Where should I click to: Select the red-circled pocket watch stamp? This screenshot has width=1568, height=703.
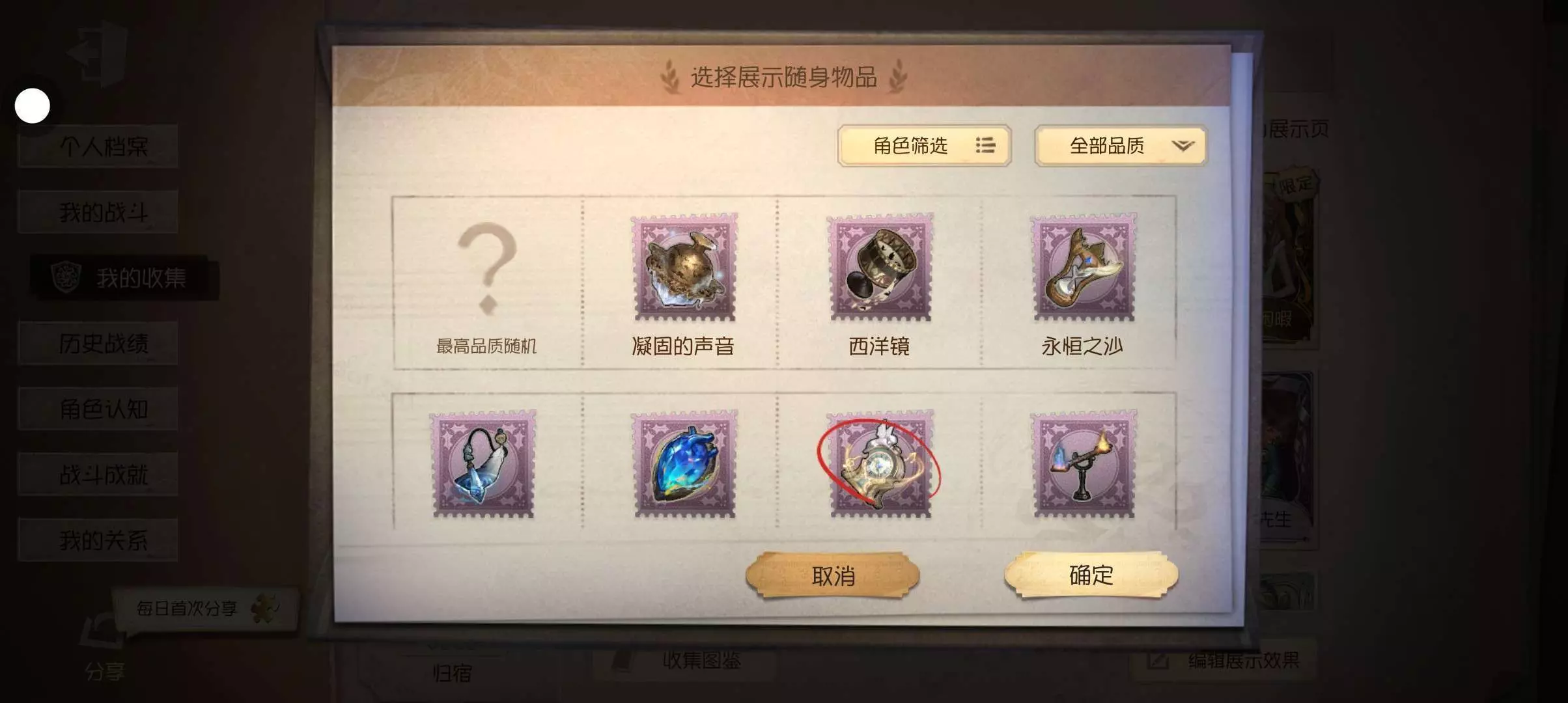coord(880,463)
